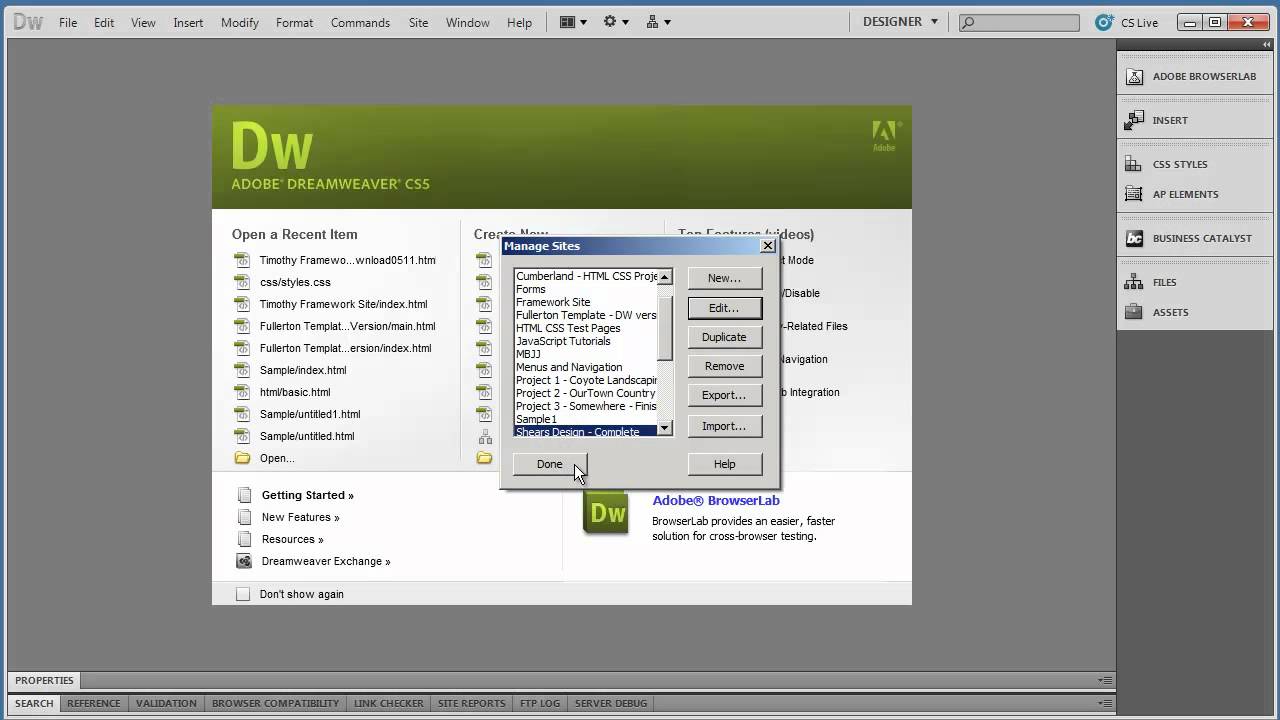Click the page icon beside New Features
This screenshot has height=720, width=1280.
point(243,517)
